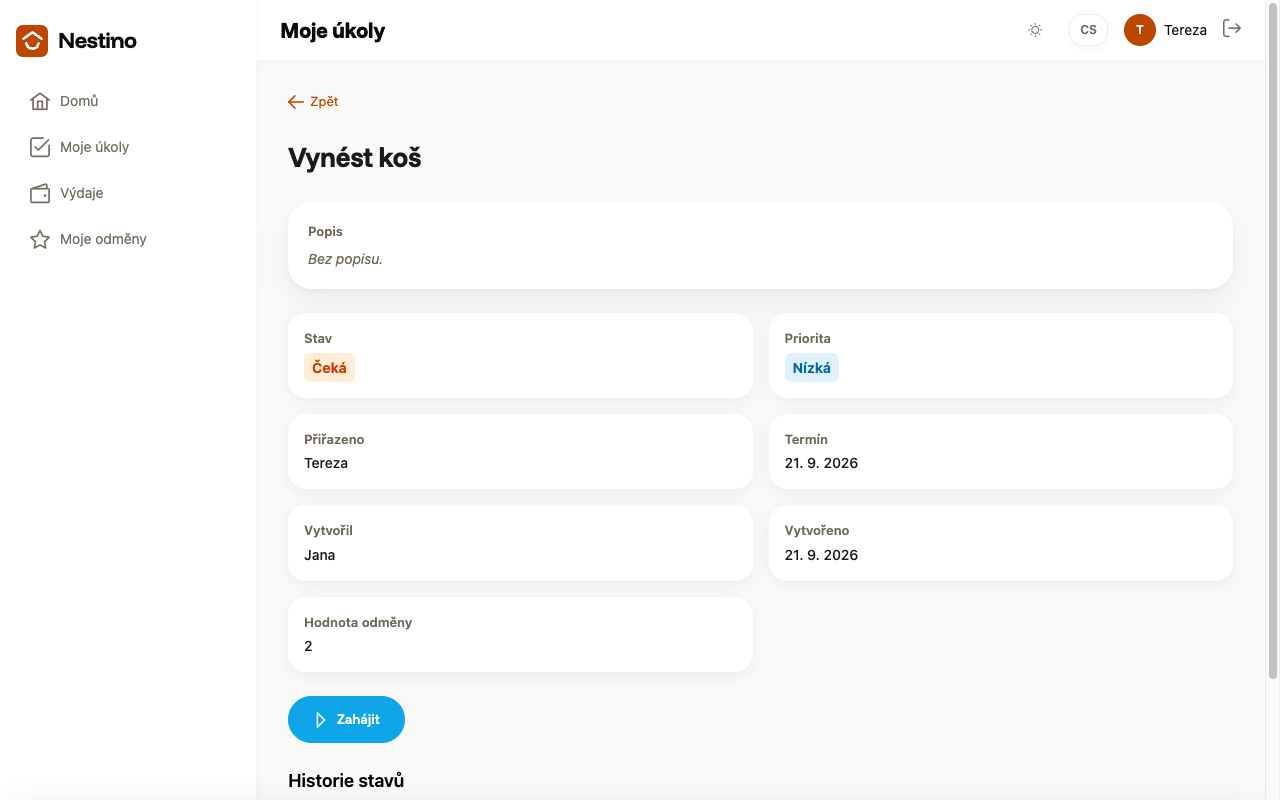The height and width of the screenshot is (800, 1280).
Task: Toggle the light/dark theme sun icon
Action: [x=1035, y=30]
